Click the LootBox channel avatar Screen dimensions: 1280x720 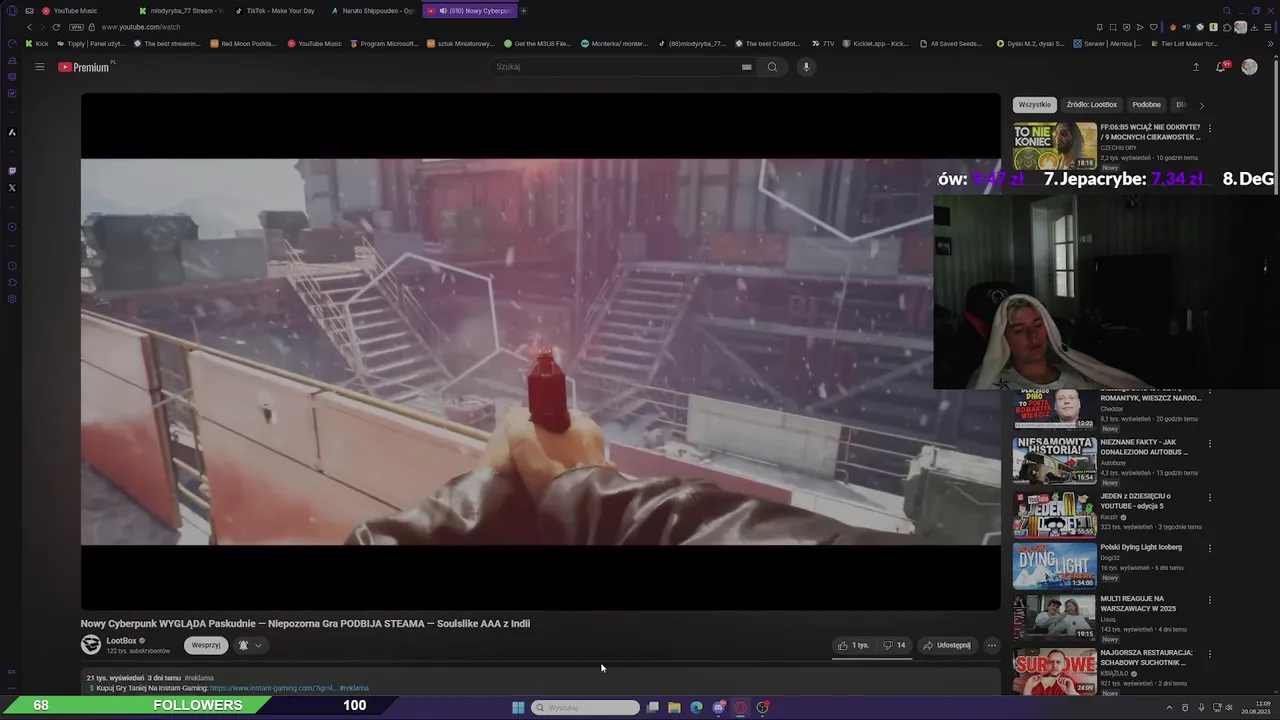(91, 645)
